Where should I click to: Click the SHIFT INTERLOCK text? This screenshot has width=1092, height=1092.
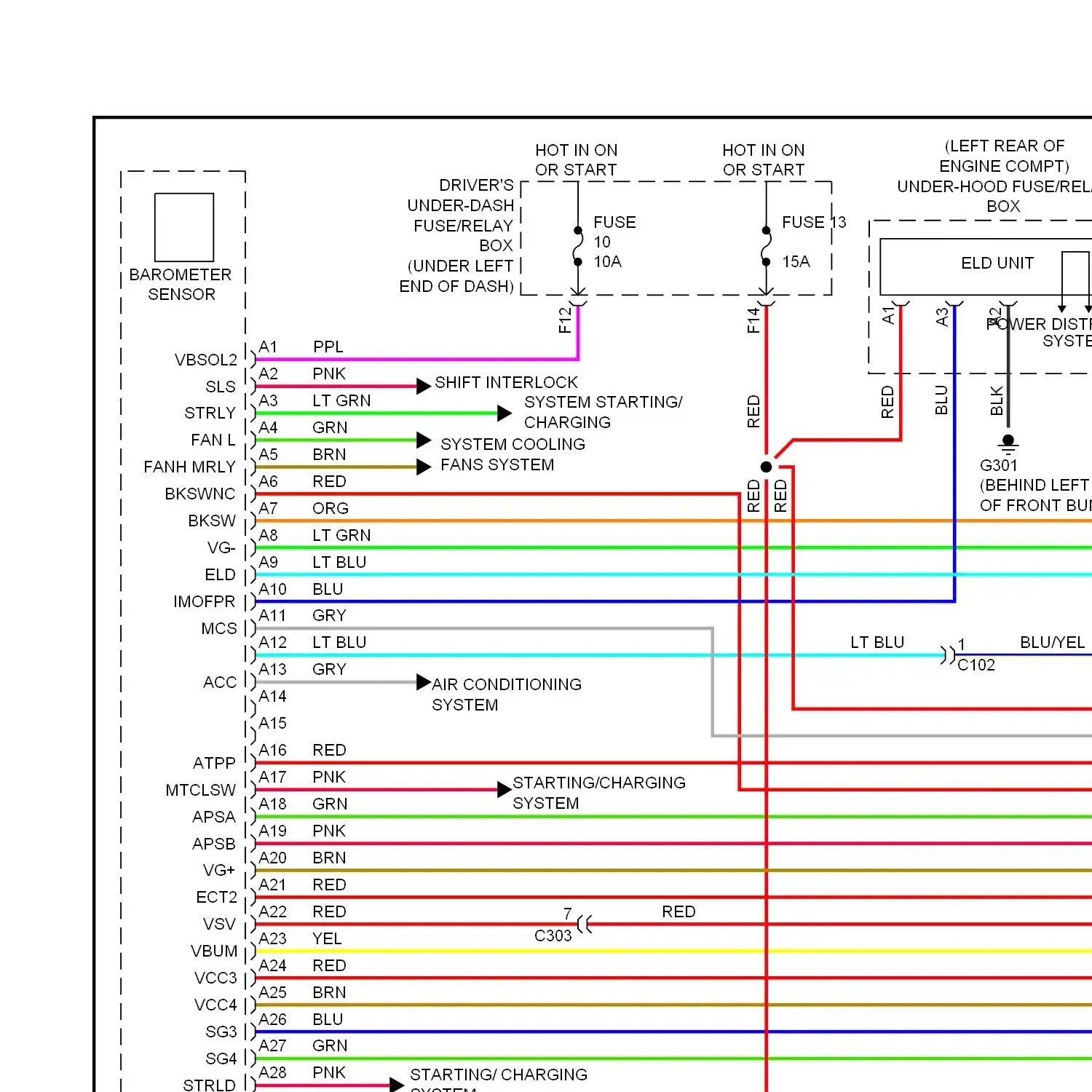[x=506, y=382]
